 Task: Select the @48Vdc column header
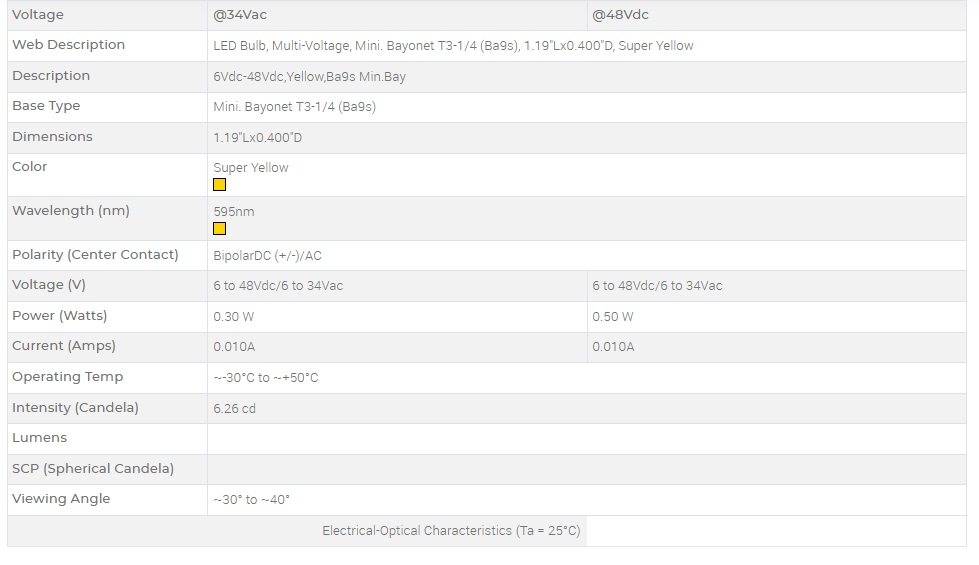(620, 15)
